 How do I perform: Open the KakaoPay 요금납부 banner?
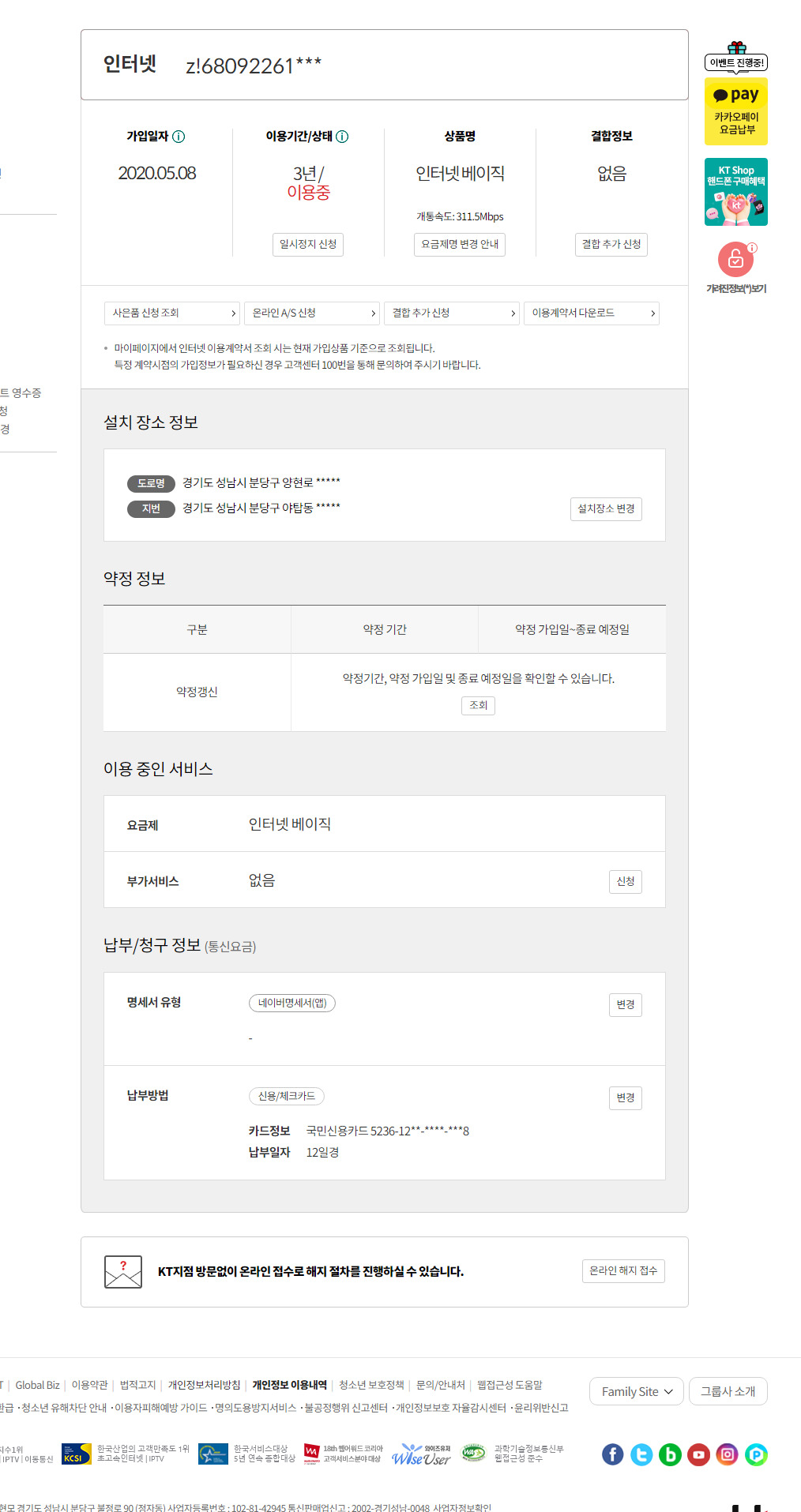736,111
